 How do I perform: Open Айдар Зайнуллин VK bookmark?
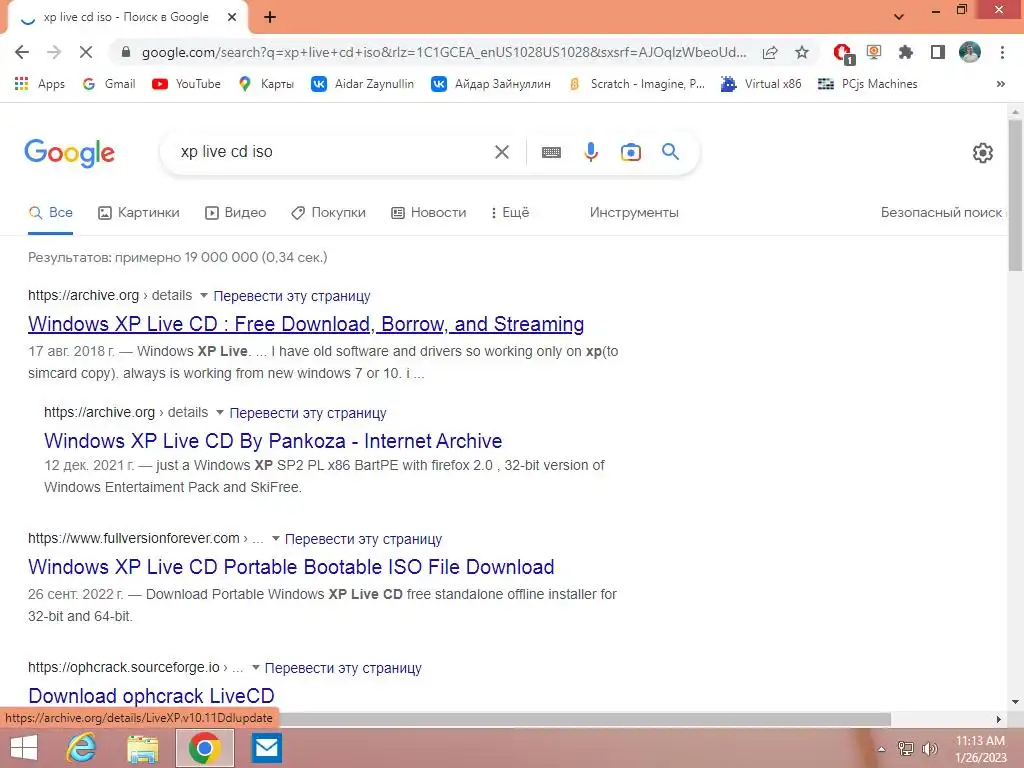click(491, 84)
